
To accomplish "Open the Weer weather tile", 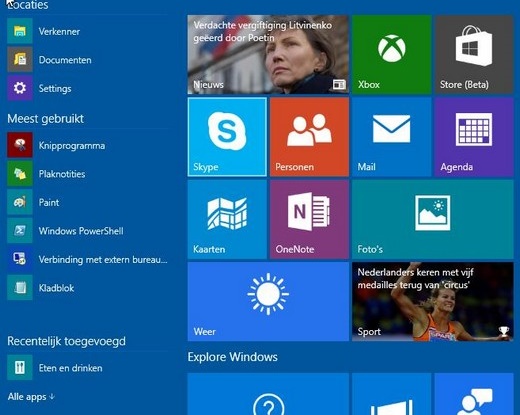I will point(268,302).
